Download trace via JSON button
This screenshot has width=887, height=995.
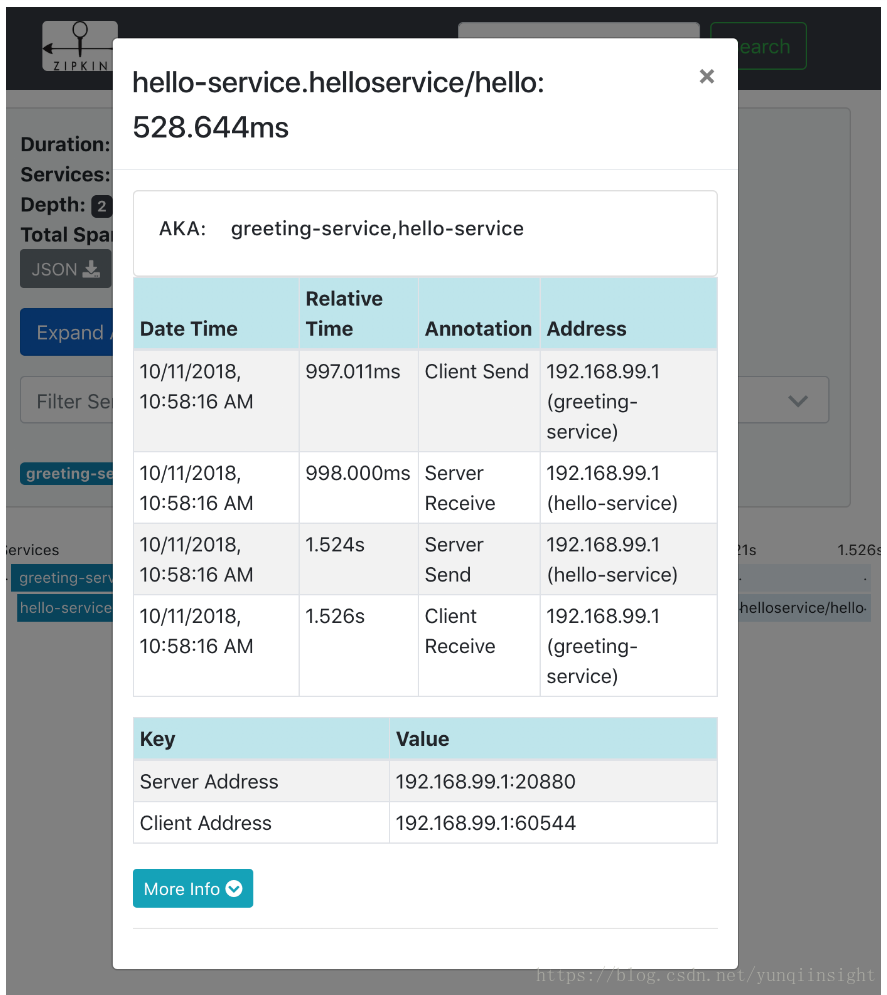pos(66,269)
